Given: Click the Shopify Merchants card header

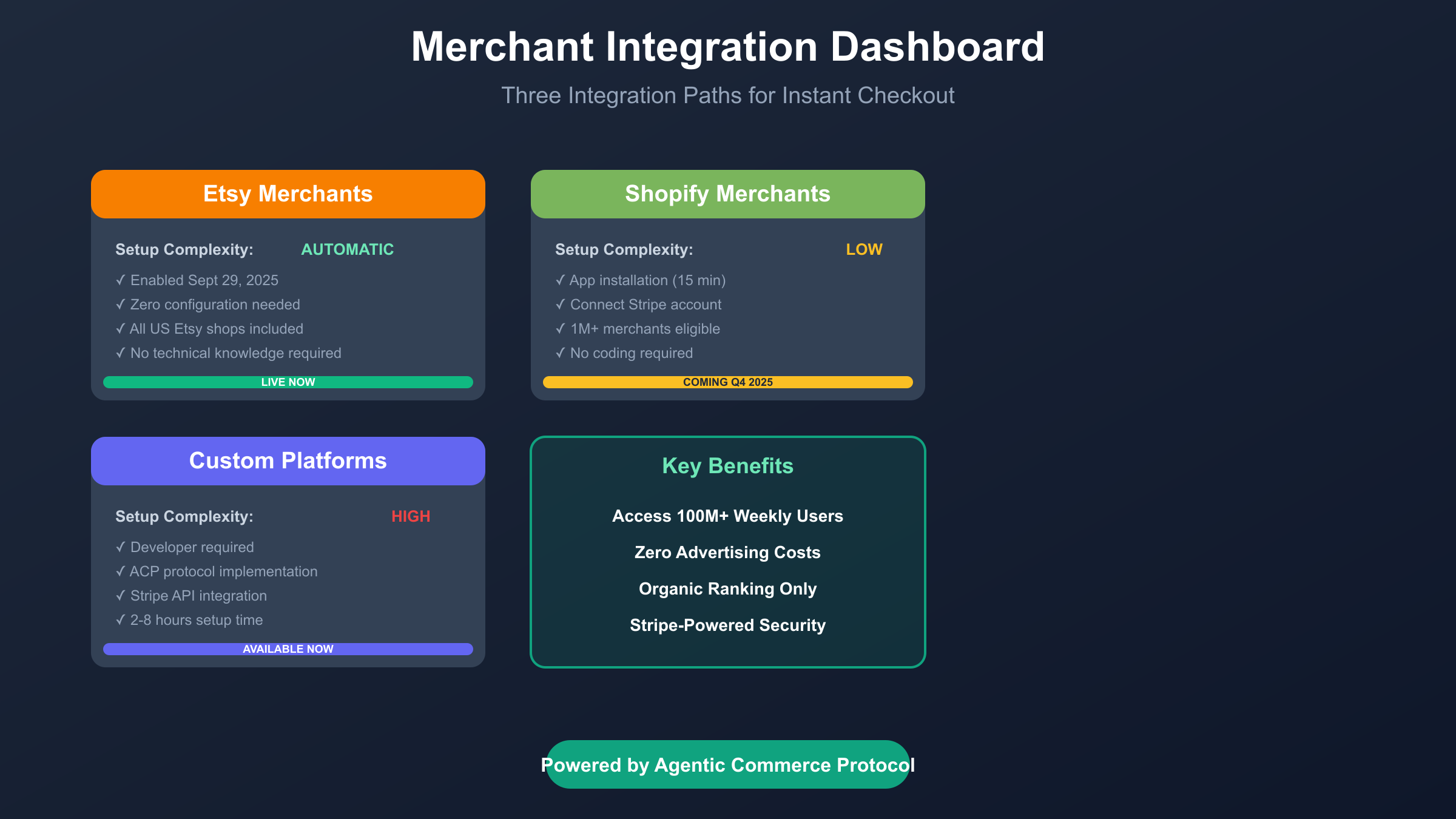Looking at the screenshot, I should pos(727,194).
